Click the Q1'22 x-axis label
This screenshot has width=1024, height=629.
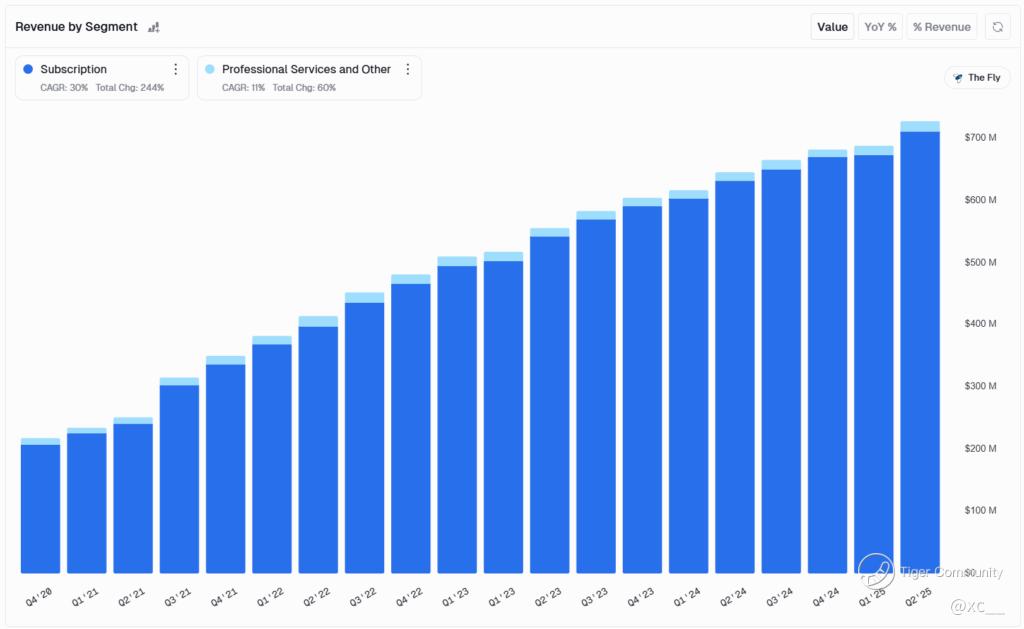pos(270,596)
